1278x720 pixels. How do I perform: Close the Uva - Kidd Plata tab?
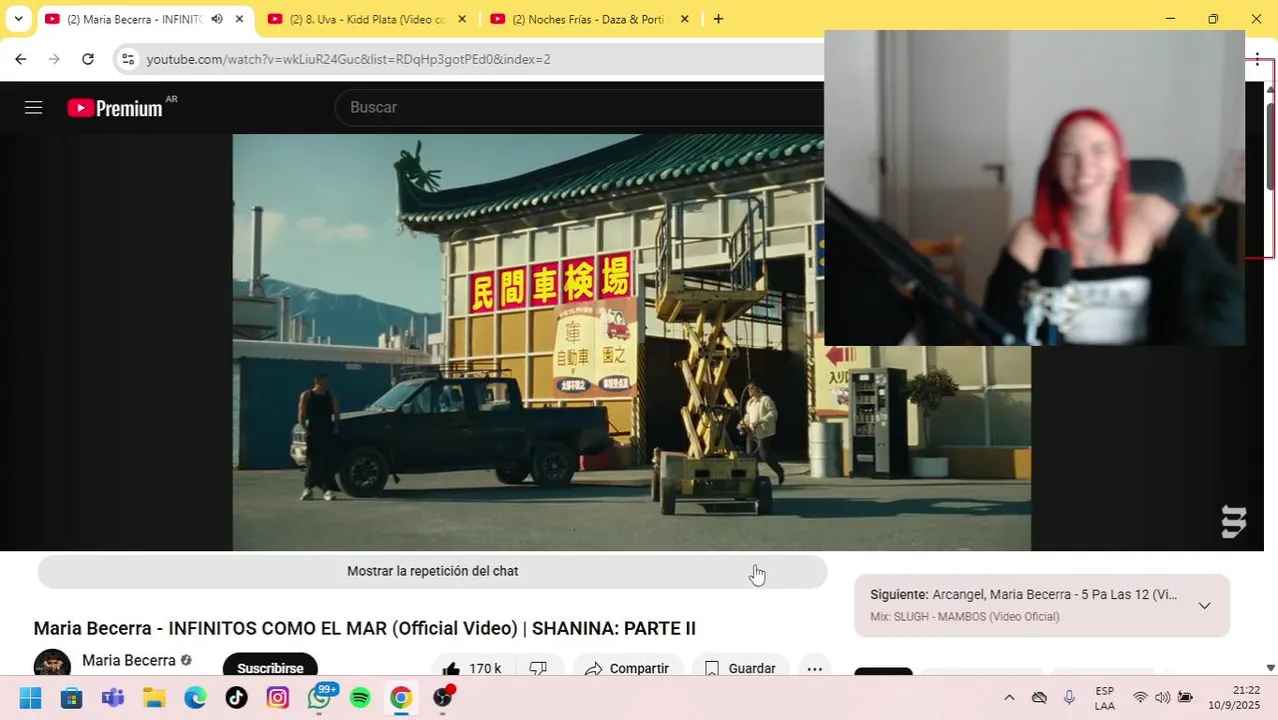coord(462,19)
